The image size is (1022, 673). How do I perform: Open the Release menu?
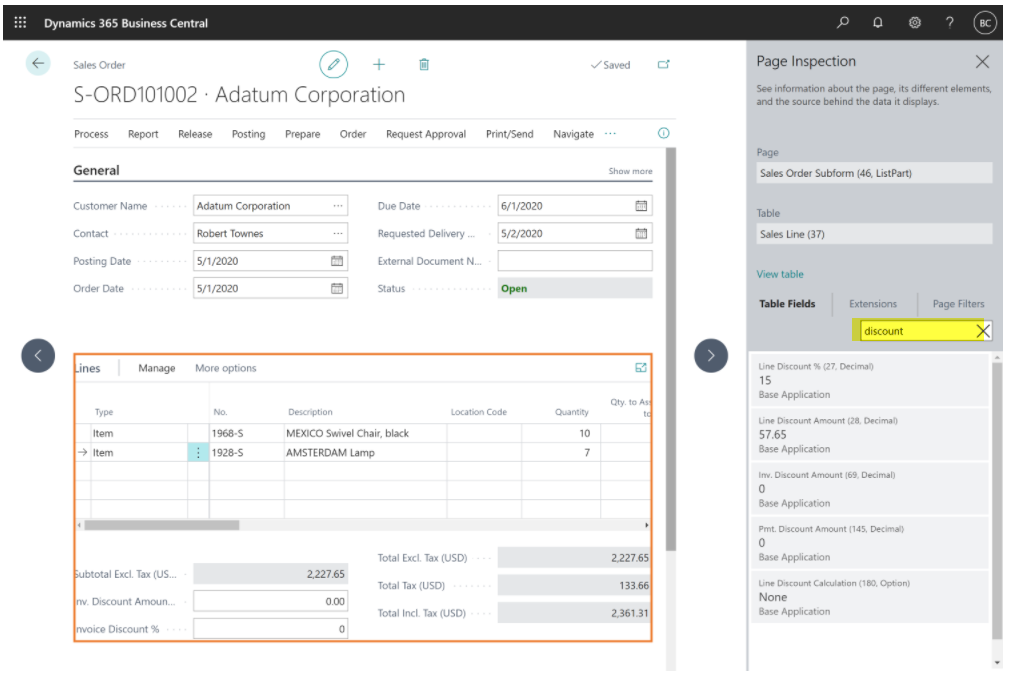click(195, 134)
